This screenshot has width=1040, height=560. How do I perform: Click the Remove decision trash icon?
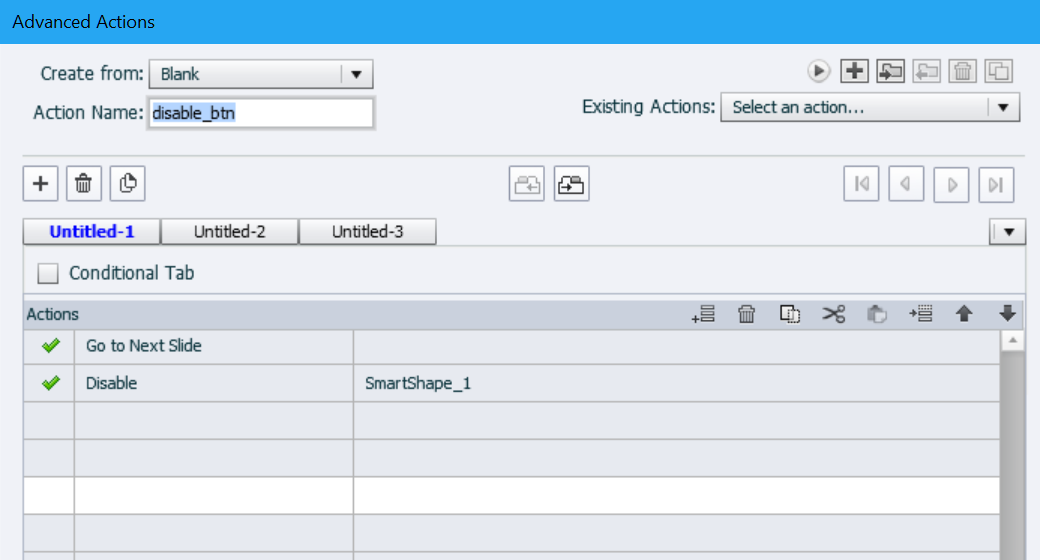tap(84, 183)
